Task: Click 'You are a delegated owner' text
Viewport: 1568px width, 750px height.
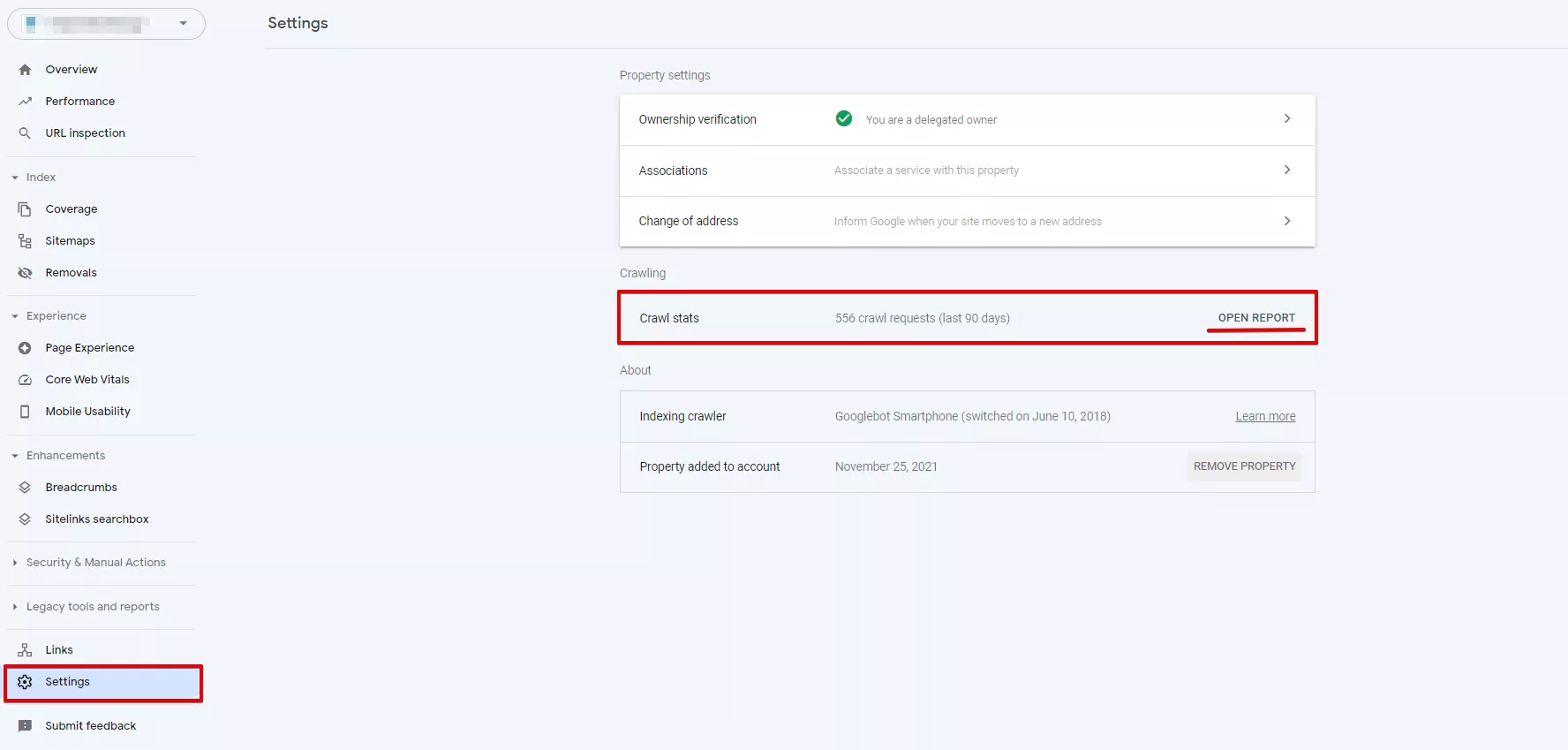Action: [x=931, y=120]
